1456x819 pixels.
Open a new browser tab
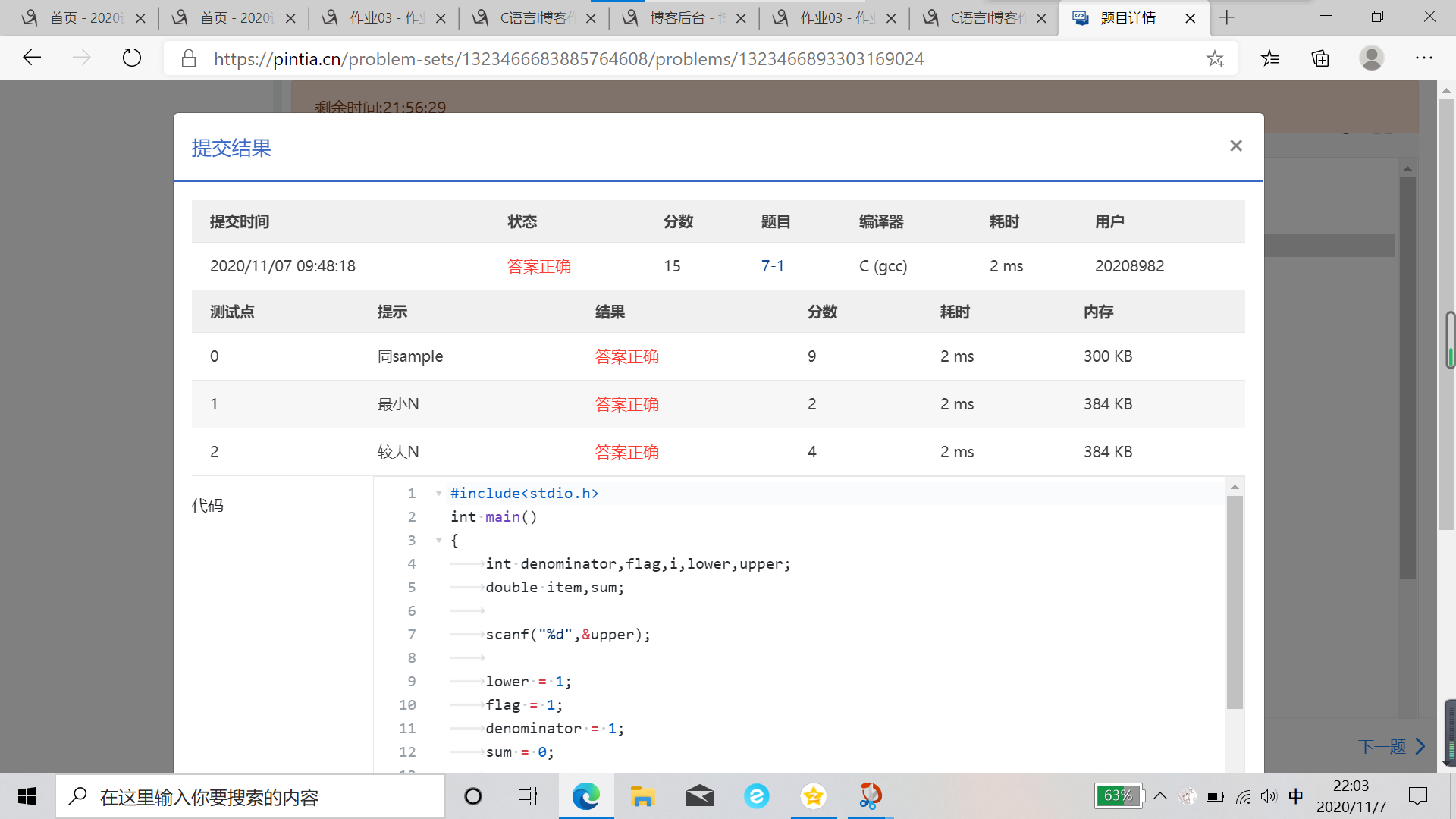1227,18
